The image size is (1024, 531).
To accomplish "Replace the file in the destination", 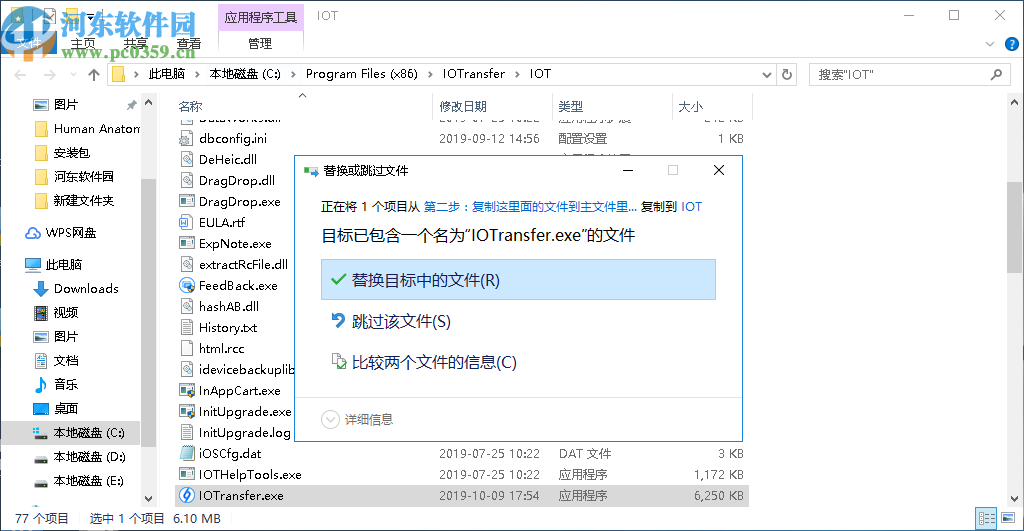I will [x=518, y=280].
